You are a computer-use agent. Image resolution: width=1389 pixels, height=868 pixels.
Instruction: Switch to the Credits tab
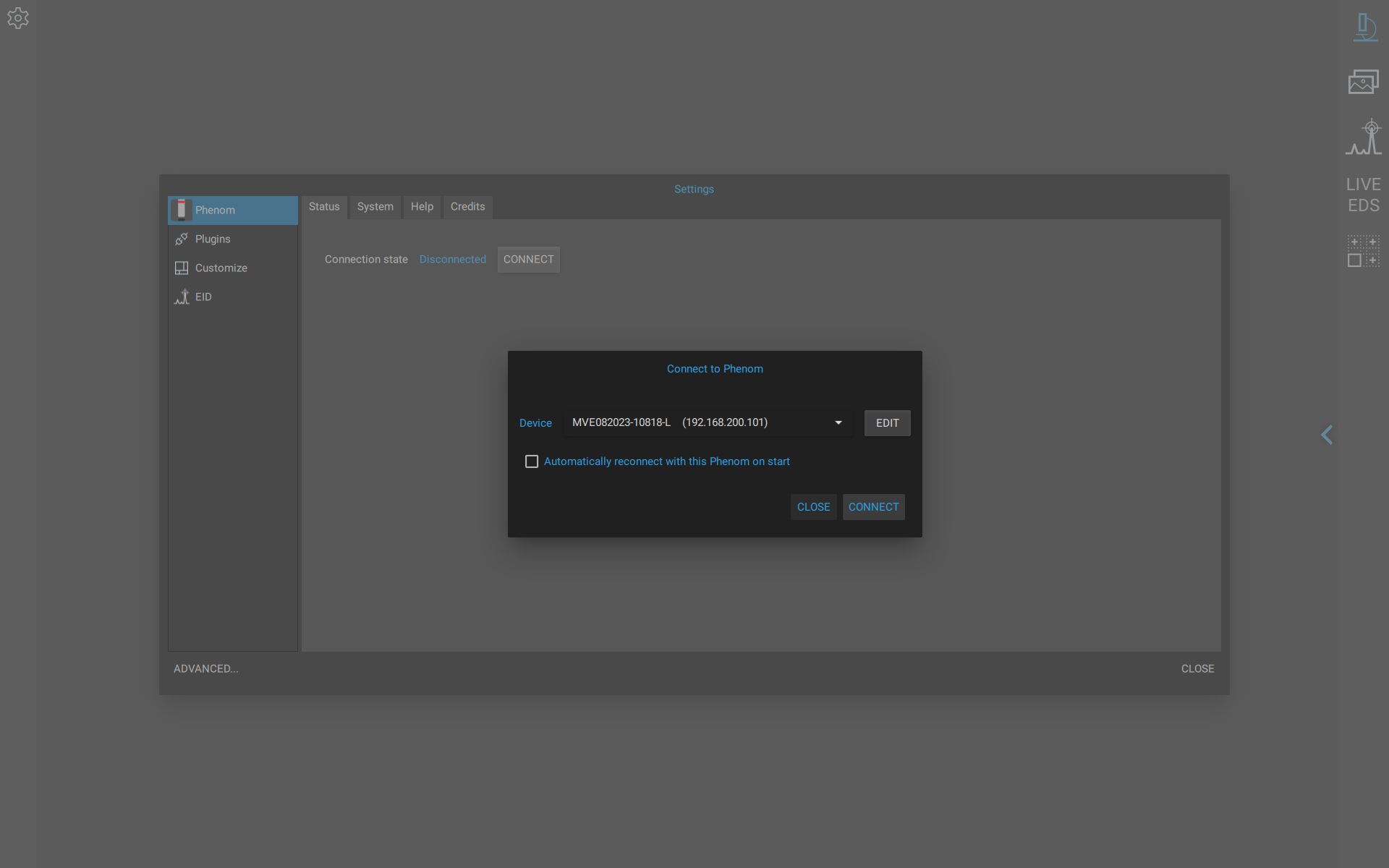click(468, 207)
